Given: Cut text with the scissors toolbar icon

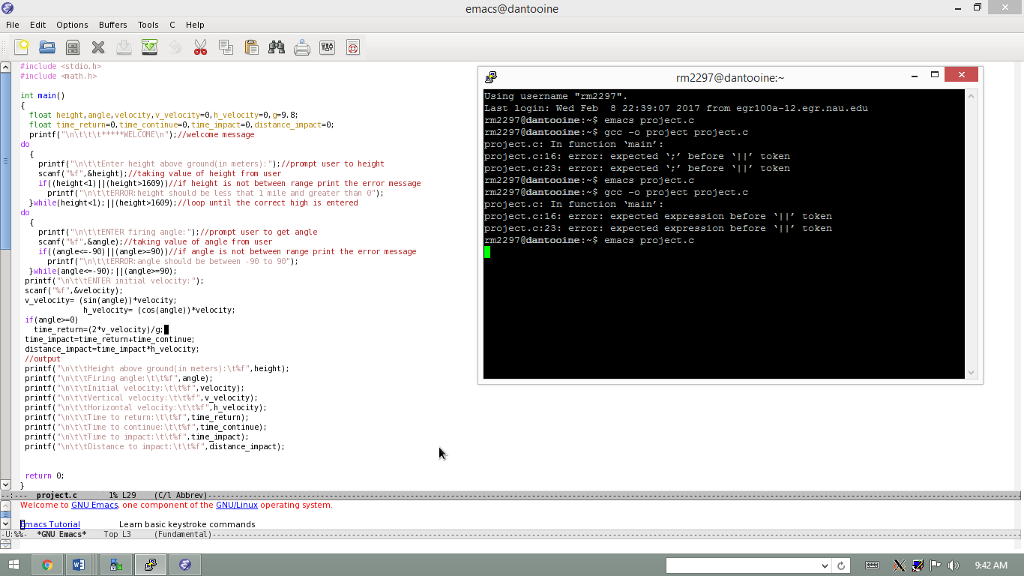Looking at the screenshot, I should (x=199, y=46).
